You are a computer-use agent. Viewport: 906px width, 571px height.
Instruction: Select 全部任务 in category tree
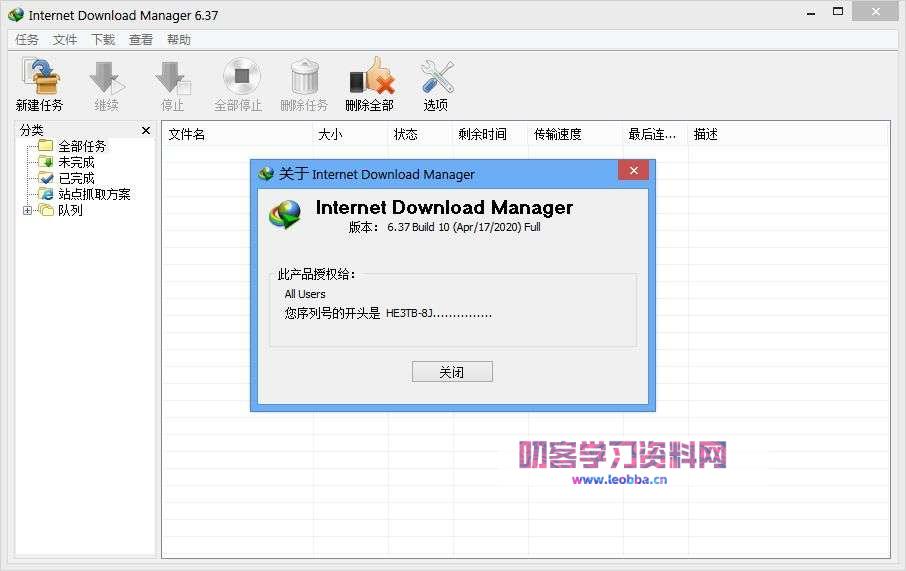click(82, 146)
